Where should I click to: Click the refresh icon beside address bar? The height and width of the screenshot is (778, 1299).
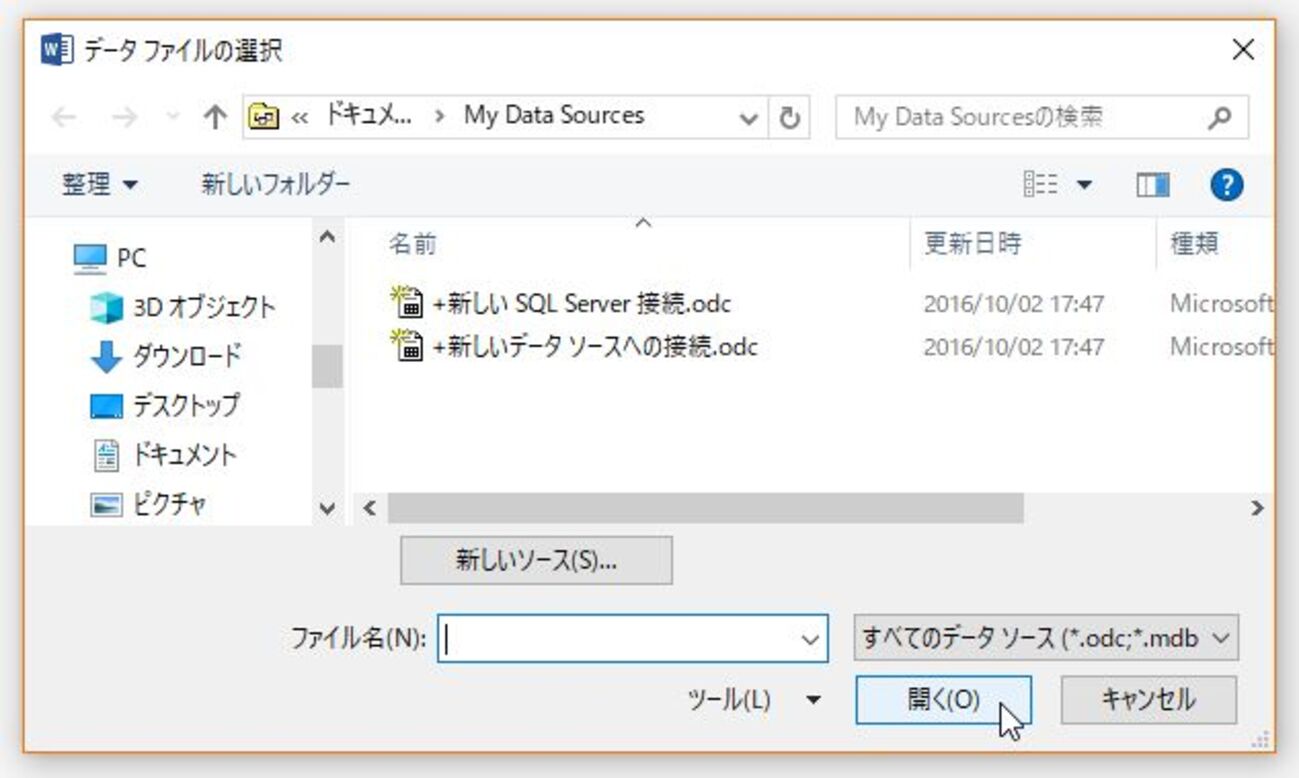pos(789,118)
